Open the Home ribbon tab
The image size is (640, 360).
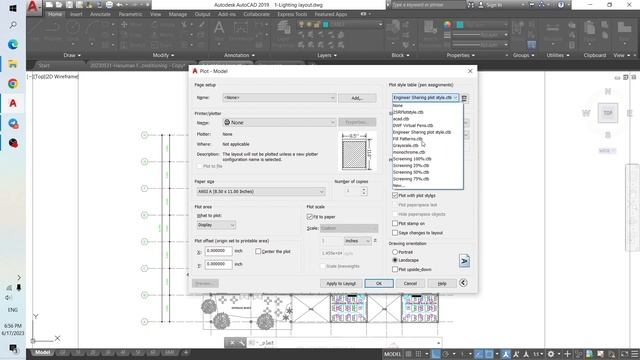click(x=55, y=14)
